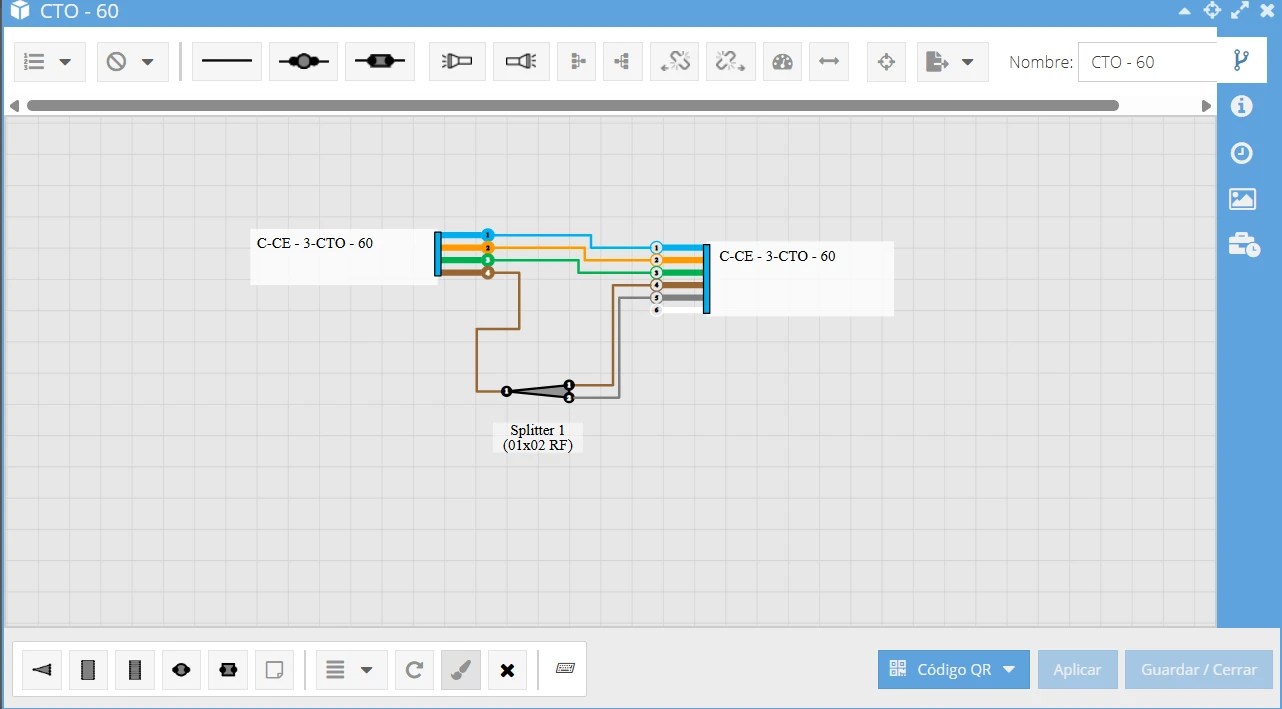The image size is (1282, 709).
Task: Click the Aplicar button
Action: click(1077, 670)
